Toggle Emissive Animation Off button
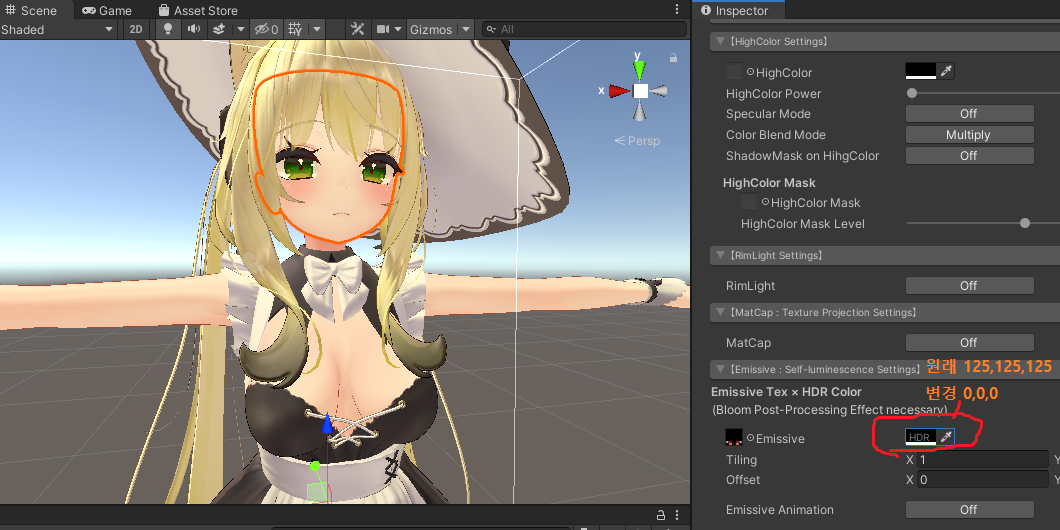Viewport: 1060px width, 530px height. tap(969, 509)
